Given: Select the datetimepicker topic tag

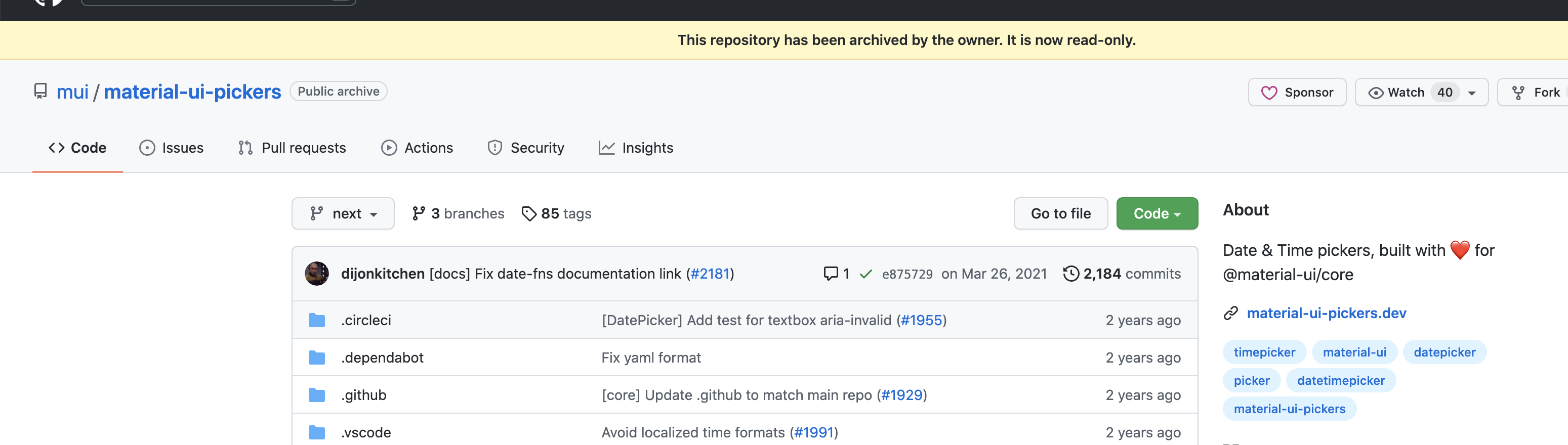Looking at the screenshot, I should pos(1340,381).
